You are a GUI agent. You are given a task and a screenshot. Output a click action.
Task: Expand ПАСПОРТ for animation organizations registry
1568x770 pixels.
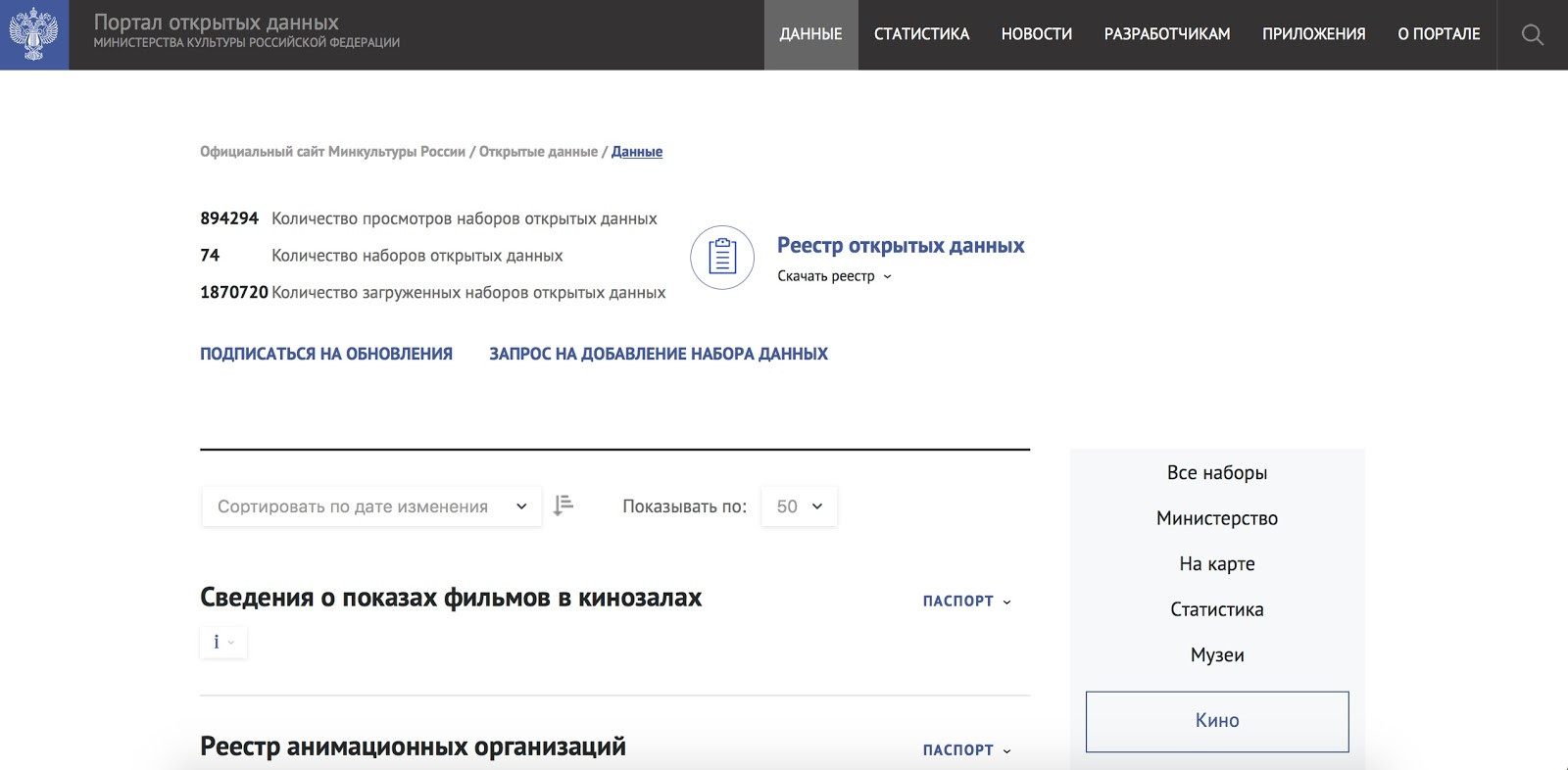966,750
